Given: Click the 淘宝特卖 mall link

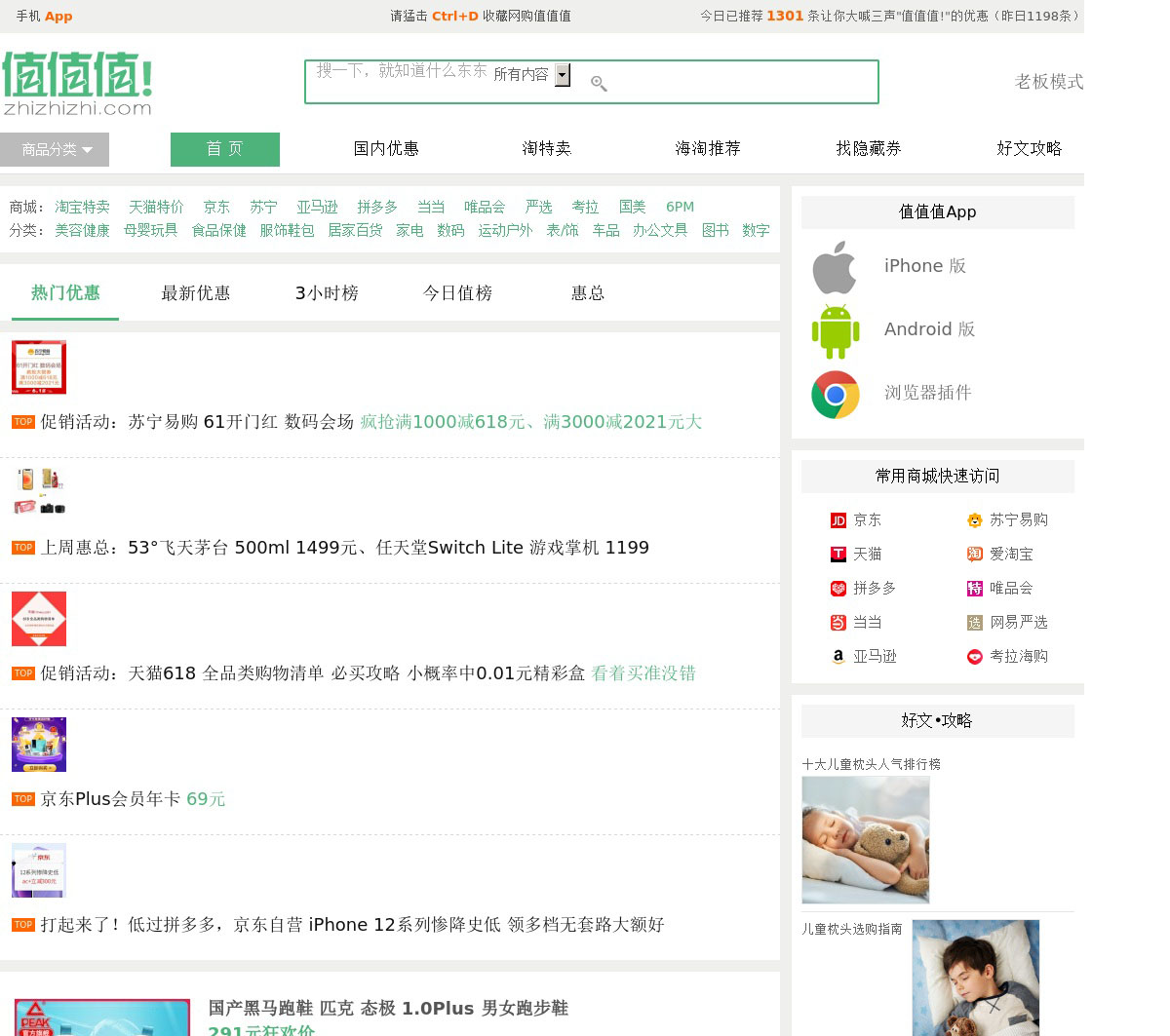Looking at the screenshot, I should [x=82, y=207].
